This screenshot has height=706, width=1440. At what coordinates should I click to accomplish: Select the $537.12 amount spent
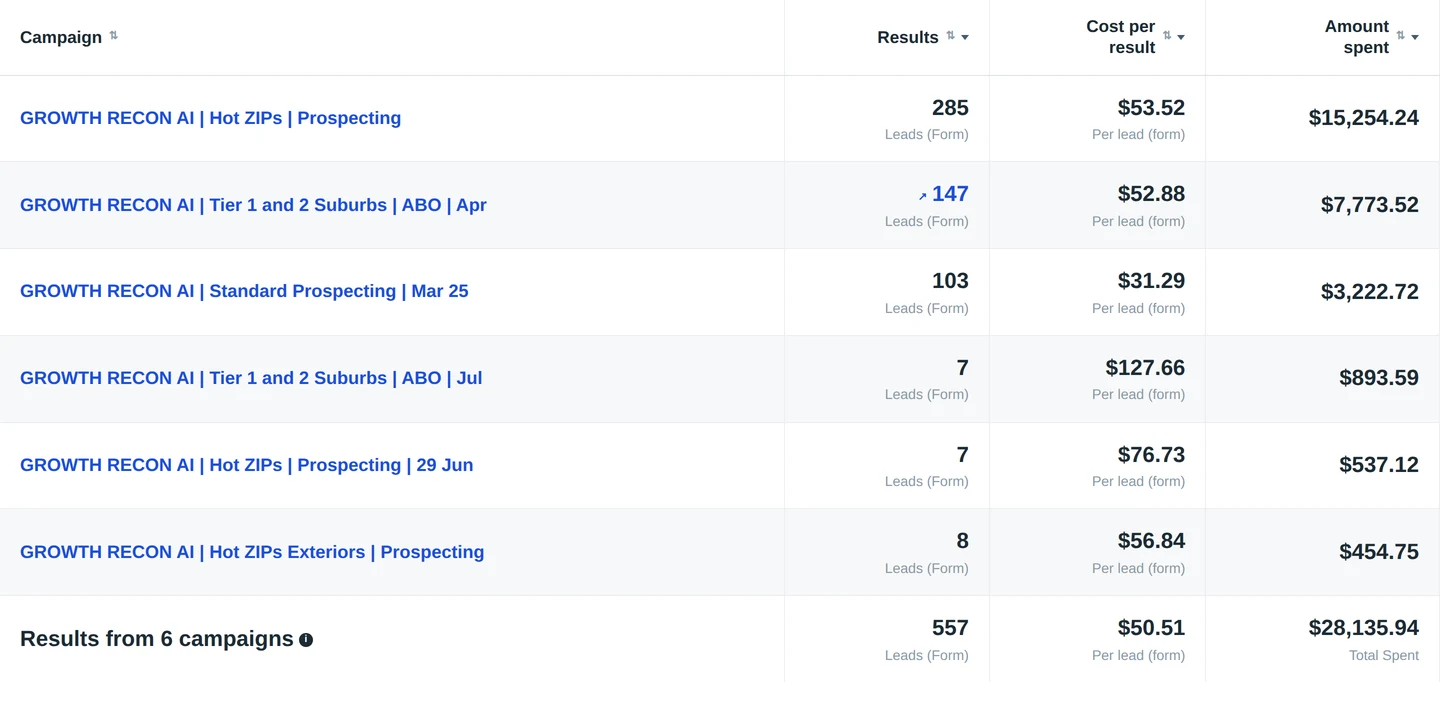(x=1379, y=465)
